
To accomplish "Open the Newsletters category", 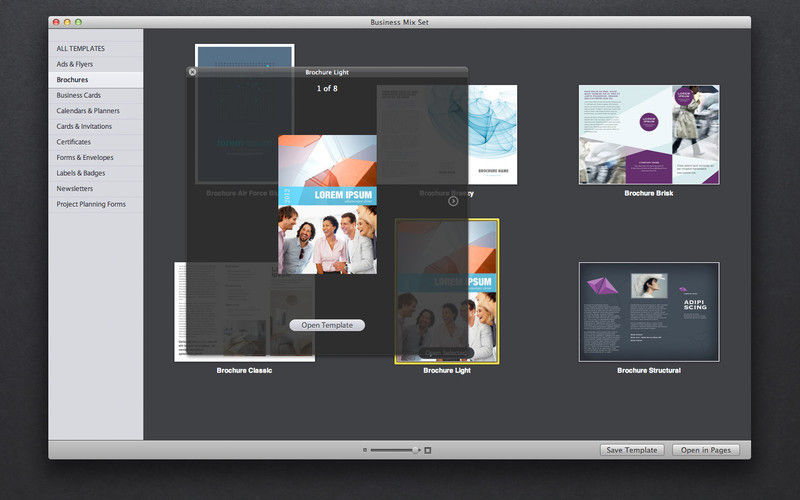I will [96, 189].
